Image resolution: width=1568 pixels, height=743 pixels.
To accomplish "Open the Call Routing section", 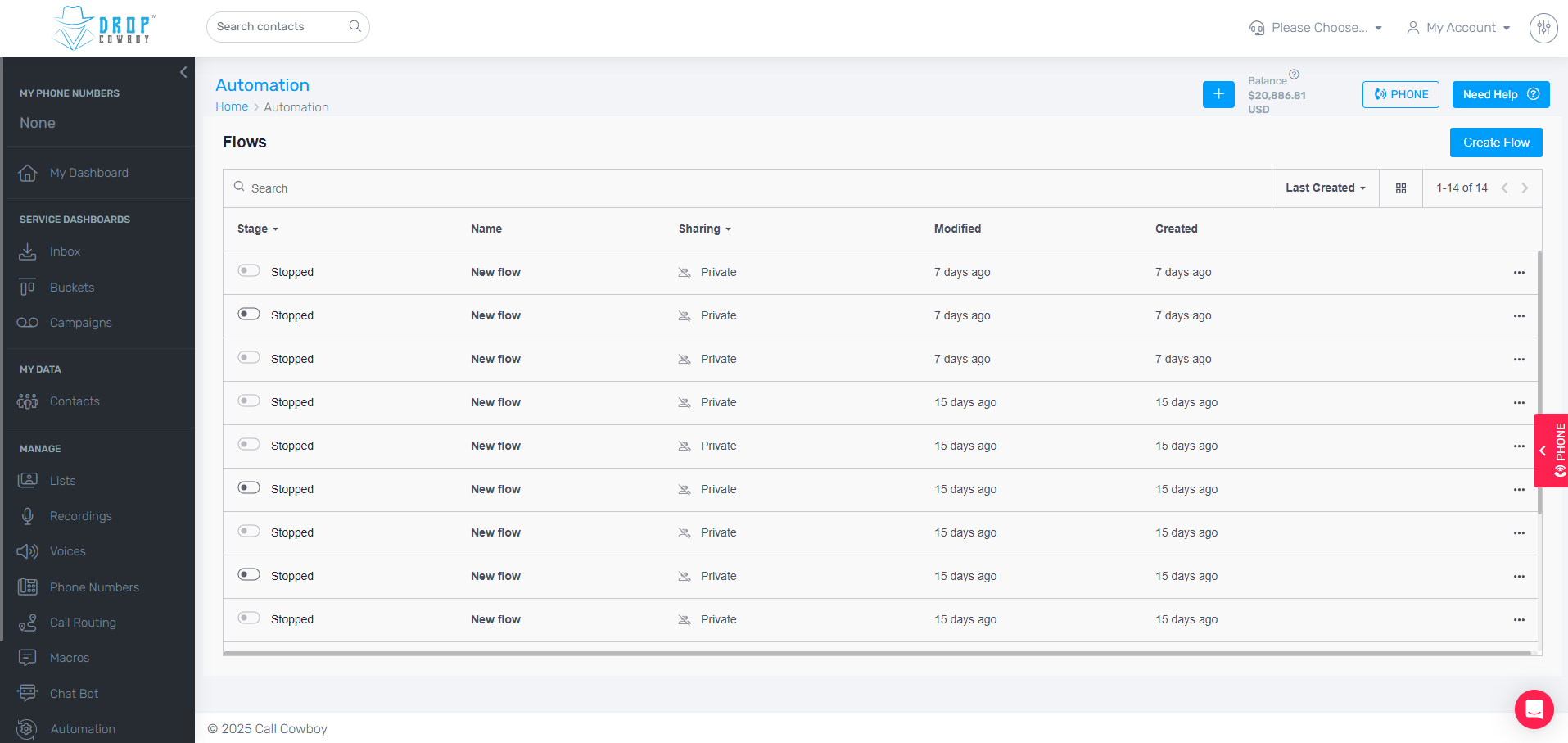I will tap(82, 623).
